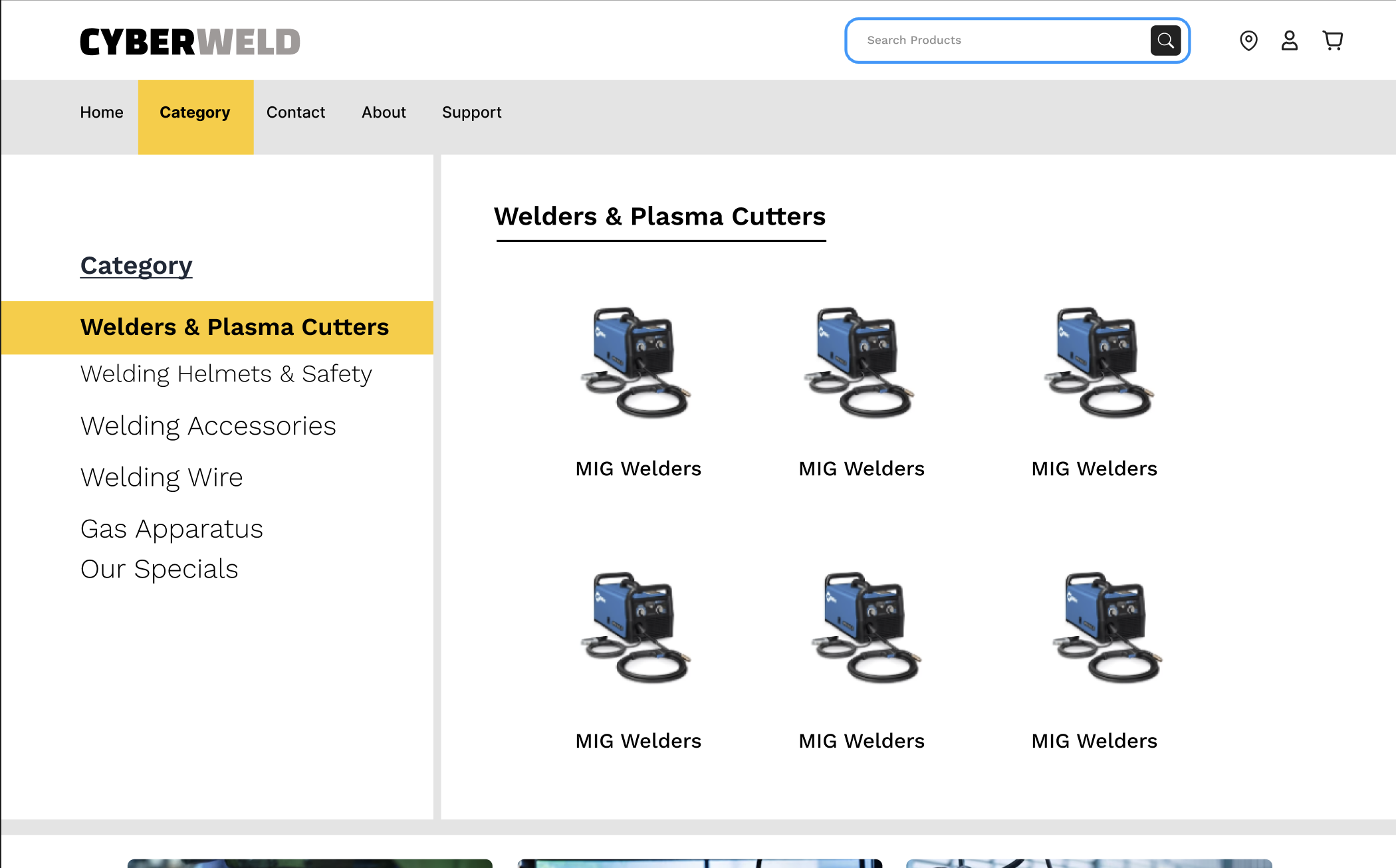Select Welders & Plasma Cutters in sidebar
The width and height of the screenshot is (1396, 868).
tap(234, 327)
